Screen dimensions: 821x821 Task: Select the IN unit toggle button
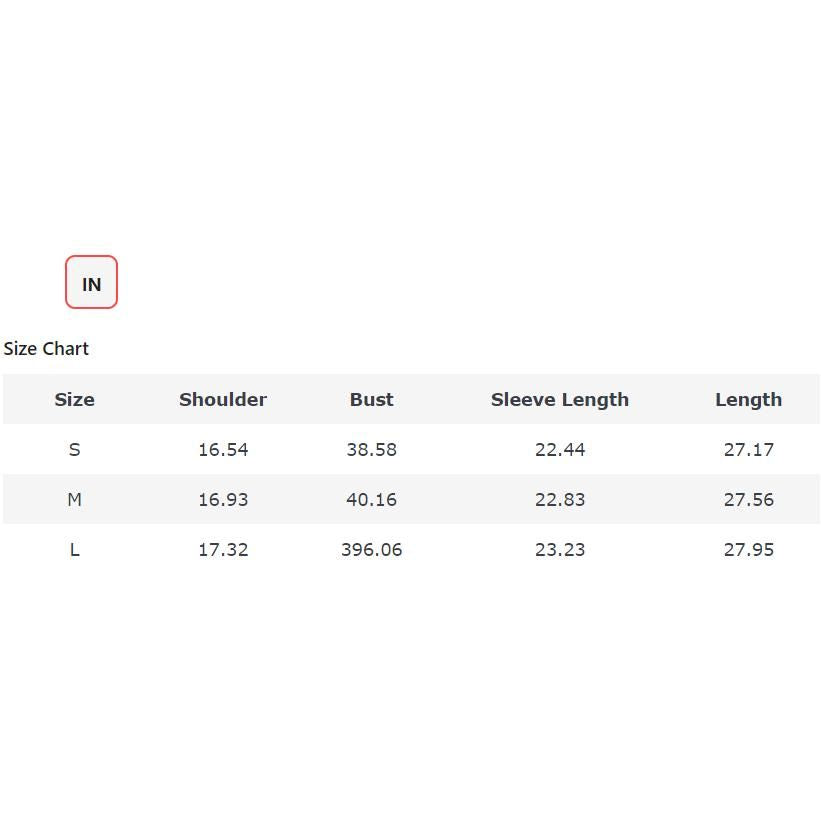pos(91,283)
